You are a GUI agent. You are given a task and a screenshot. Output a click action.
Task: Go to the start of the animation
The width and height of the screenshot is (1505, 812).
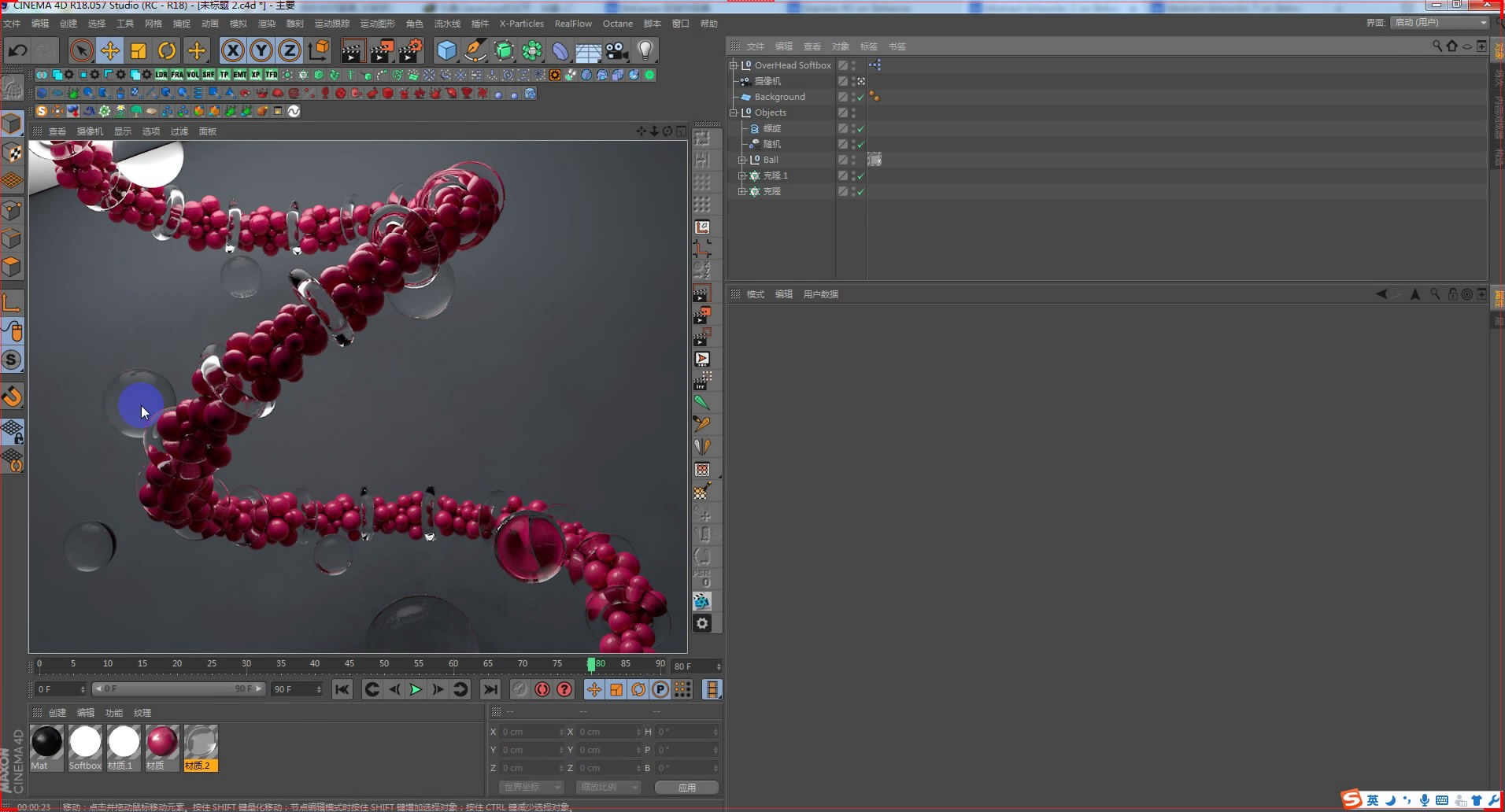pos(342,690)
